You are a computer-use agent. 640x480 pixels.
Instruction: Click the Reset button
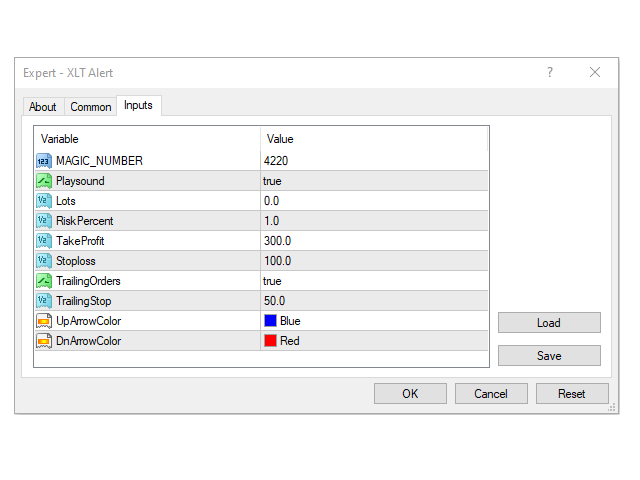[572, 393]
